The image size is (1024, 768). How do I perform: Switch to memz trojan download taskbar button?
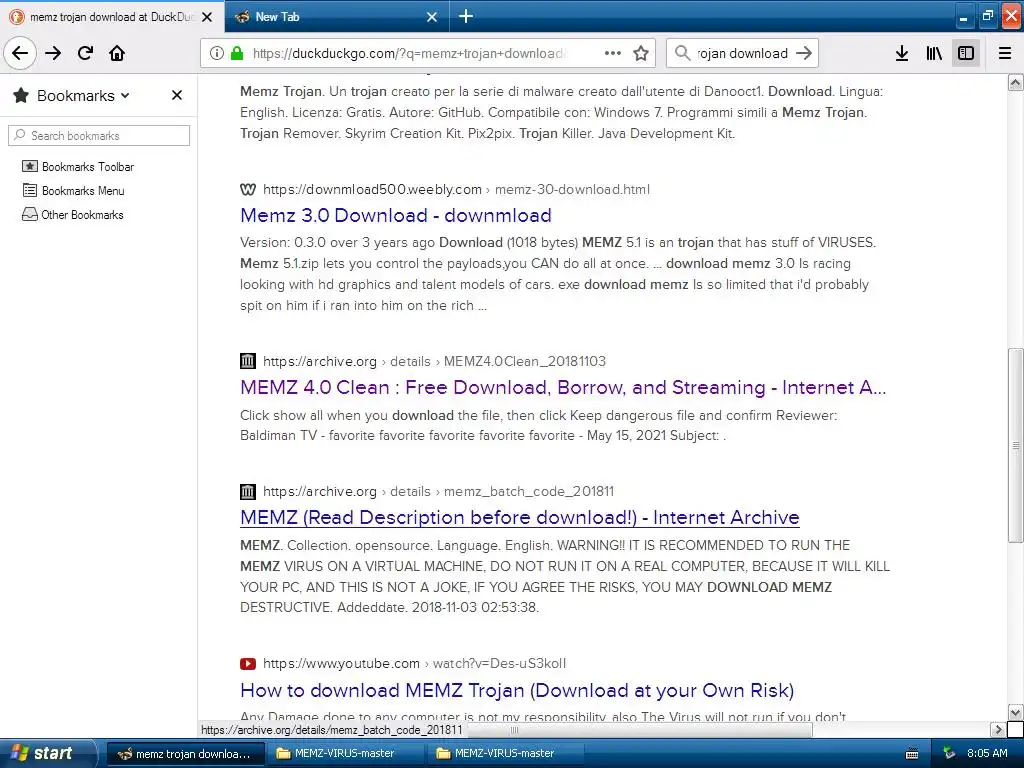(185, 754)
